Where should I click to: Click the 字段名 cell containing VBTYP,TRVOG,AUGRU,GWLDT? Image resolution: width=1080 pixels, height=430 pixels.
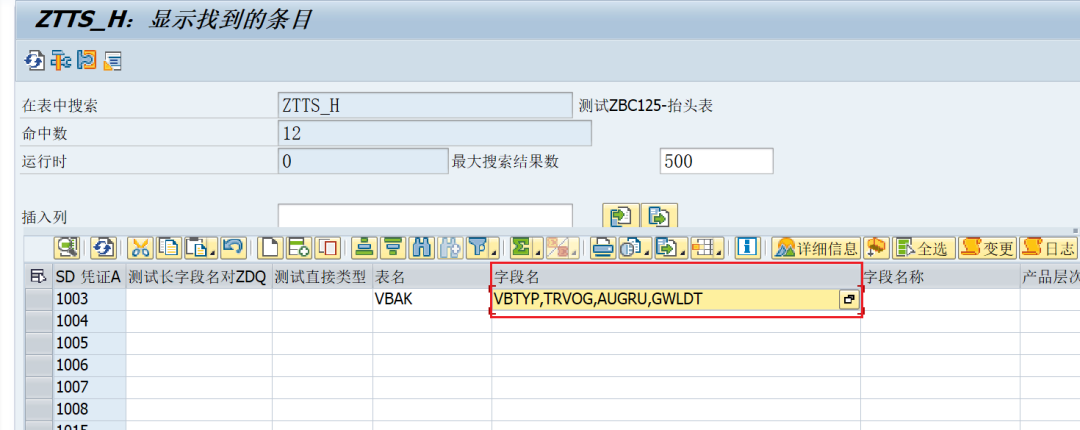(x=665, y=300)
